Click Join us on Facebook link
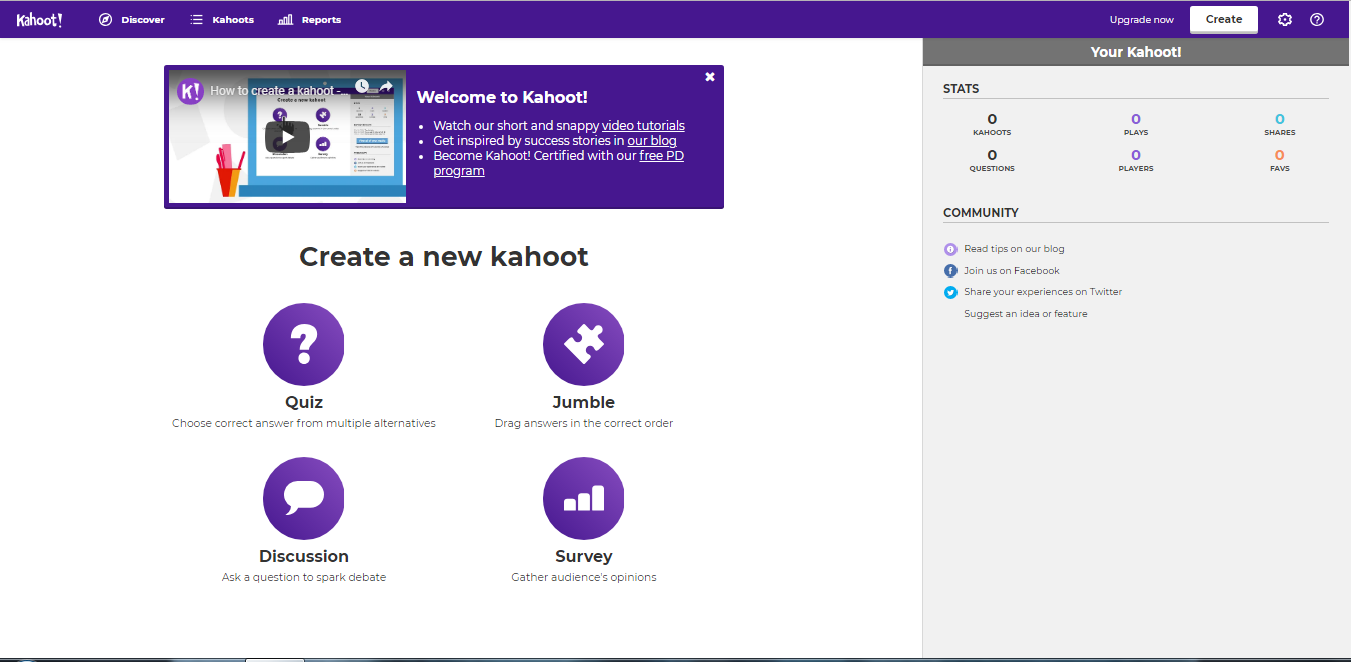The height and width of the screenshot is (662, 1351). (1011, 271)
